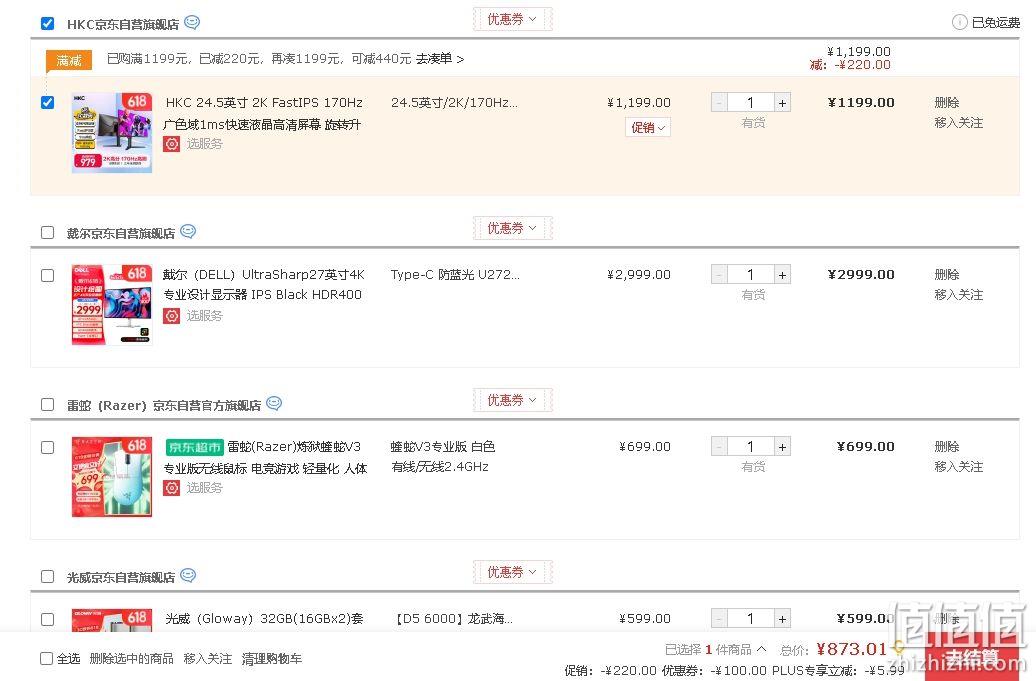Delete the Razer mouse via 删除
This screenshot has width=1036, height=681.
pos(947,447)
